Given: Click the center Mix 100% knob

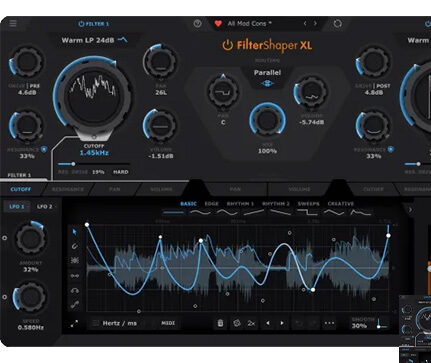Looking at the screenshot, I should pos(267,120).
